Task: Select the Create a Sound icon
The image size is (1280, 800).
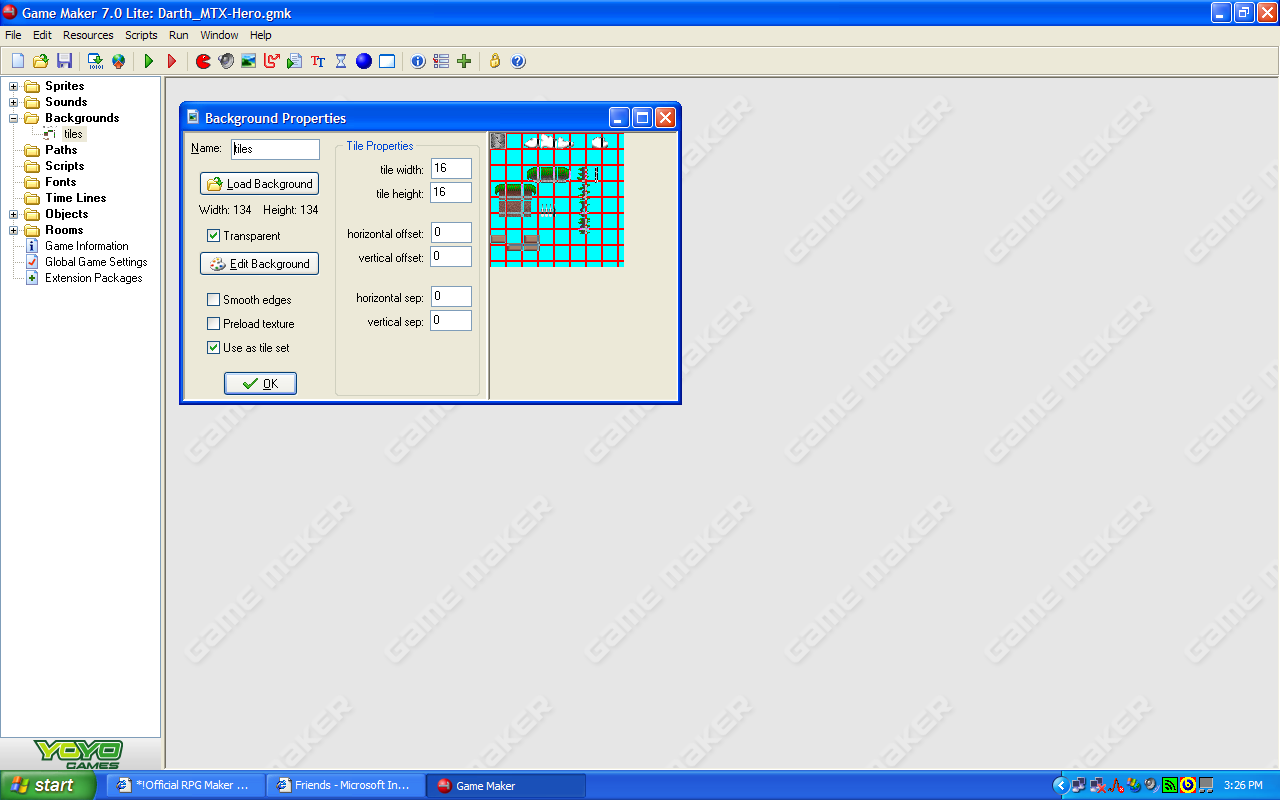Action: 225,61
